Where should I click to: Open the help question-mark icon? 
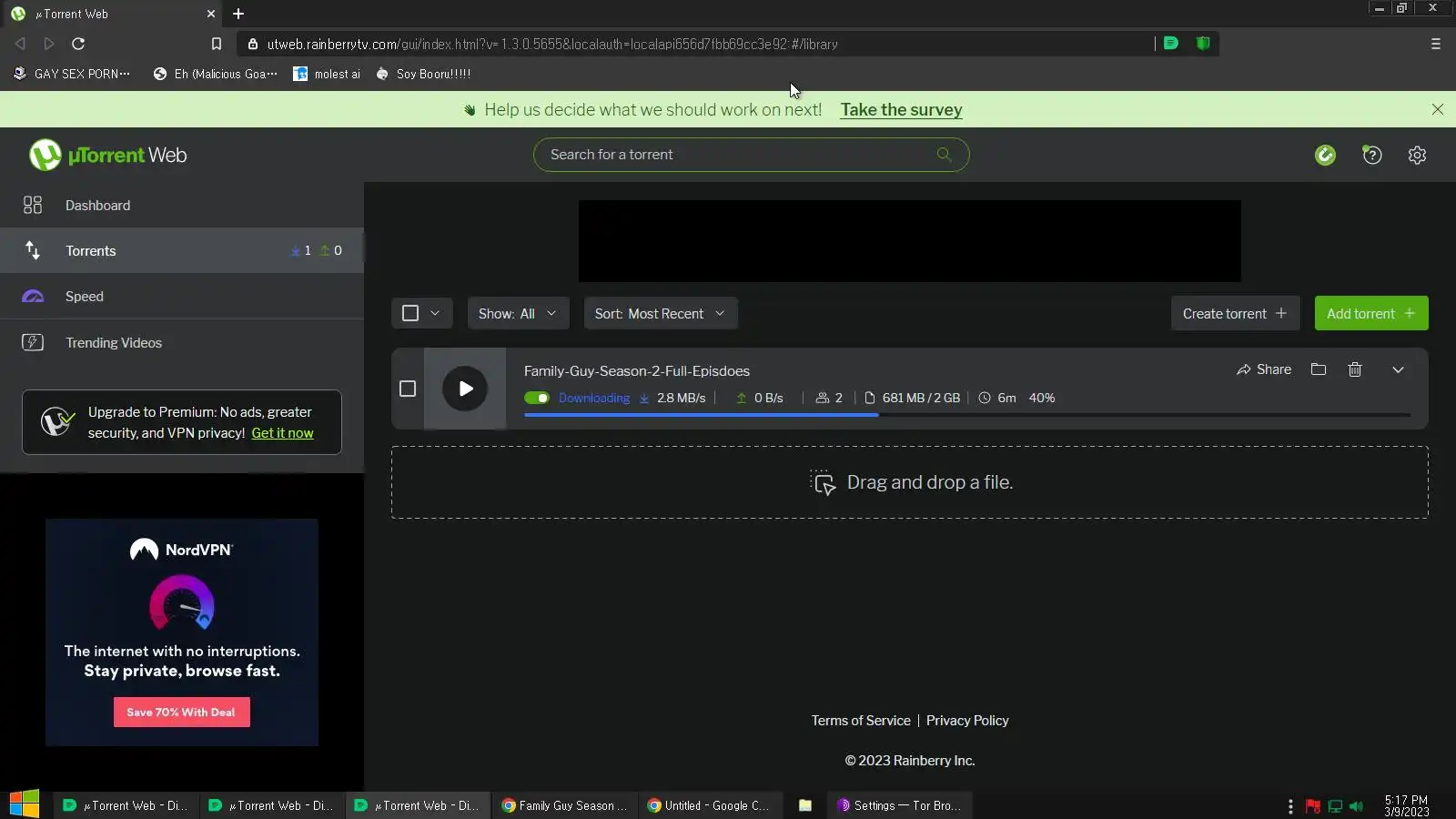coord(1372,155)
